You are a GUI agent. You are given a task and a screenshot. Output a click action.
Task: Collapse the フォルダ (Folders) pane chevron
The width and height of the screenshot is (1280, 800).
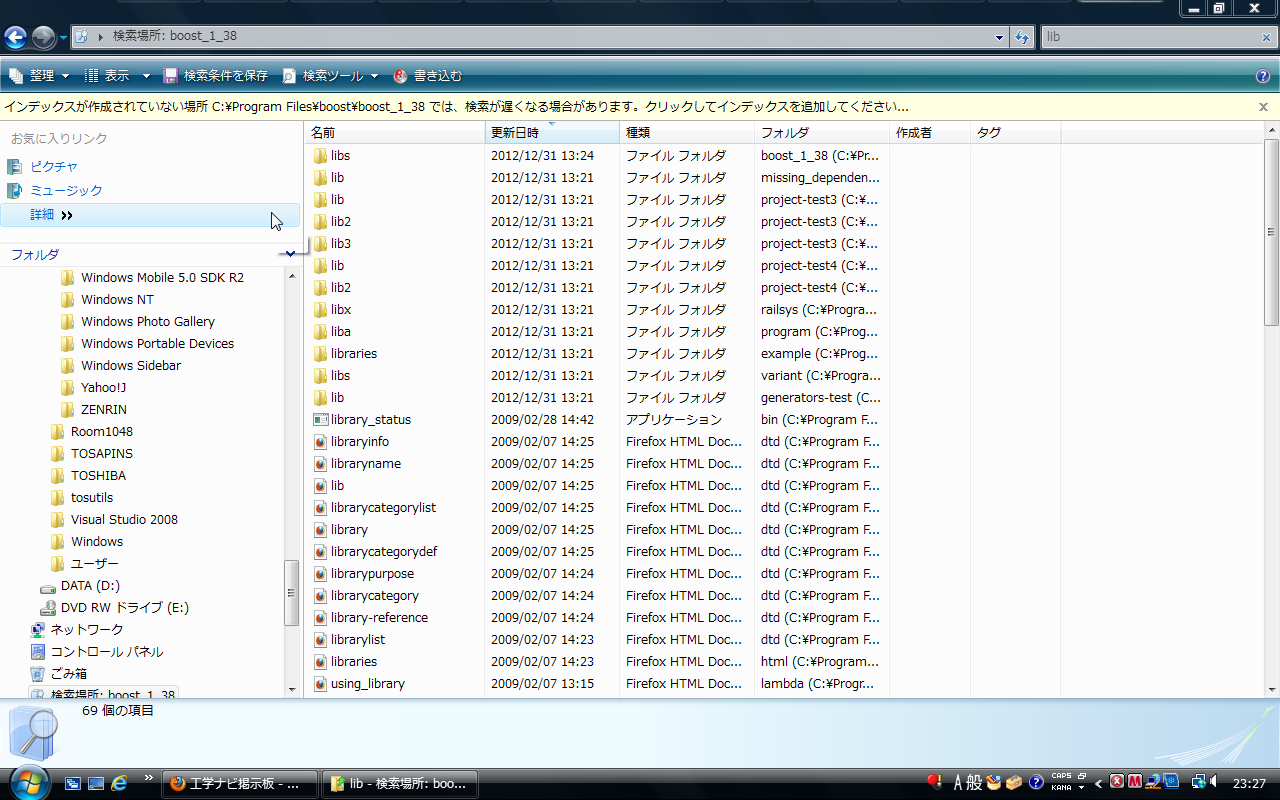click(x=290, y=254)
